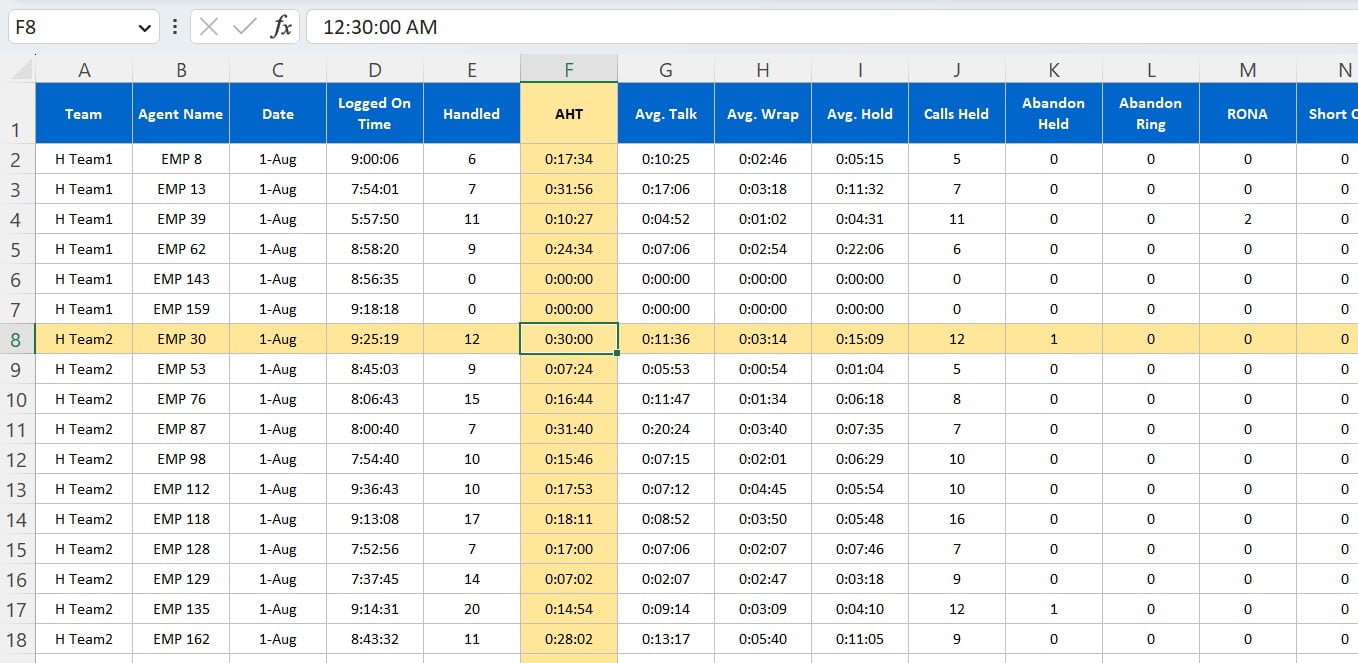Click the Logged On Time header cell
1358x663 pixels.
tap(374, 113)
